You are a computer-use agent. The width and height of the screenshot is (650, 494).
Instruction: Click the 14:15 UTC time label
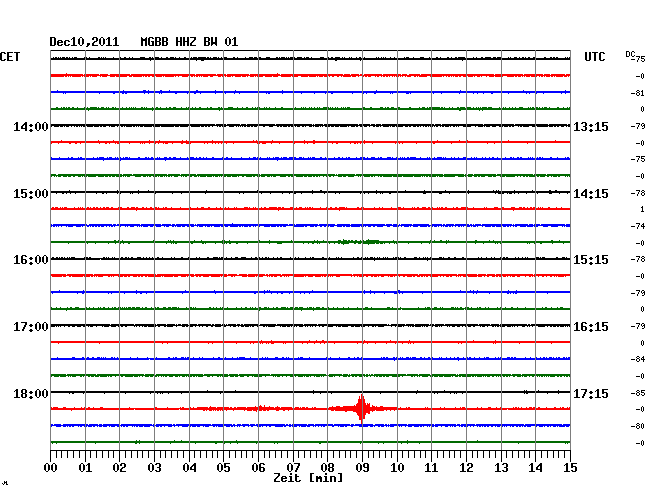click(x=591, y=194)
